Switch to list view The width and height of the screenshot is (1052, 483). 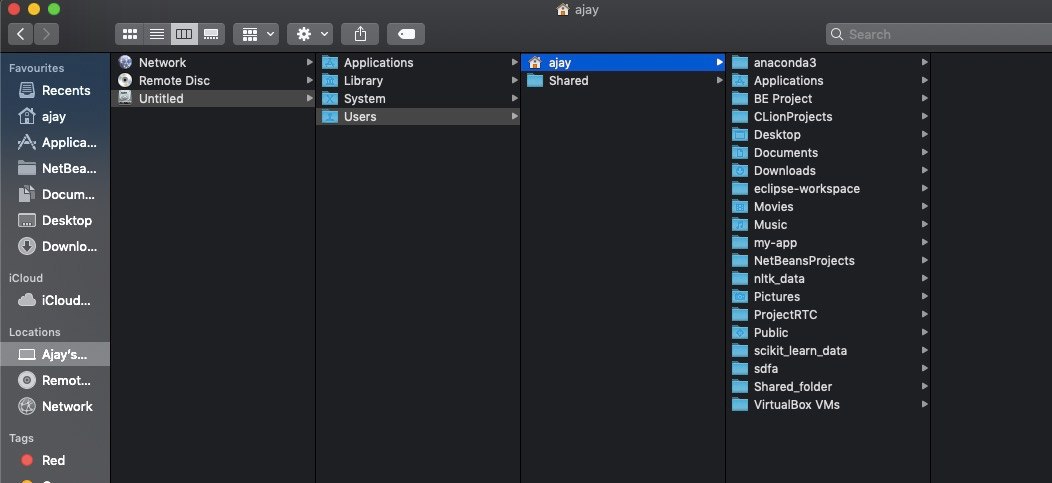click(157, 34)
